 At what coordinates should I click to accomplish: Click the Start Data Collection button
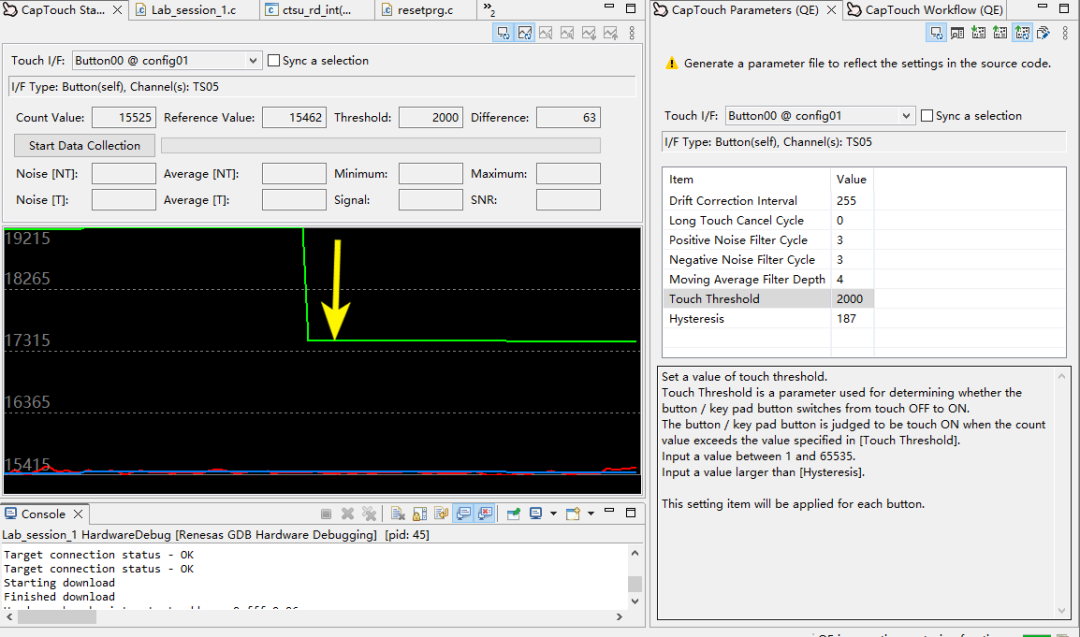pos(85,145)
